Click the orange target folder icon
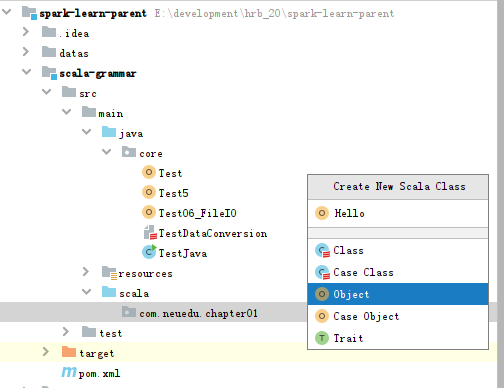 69,352
